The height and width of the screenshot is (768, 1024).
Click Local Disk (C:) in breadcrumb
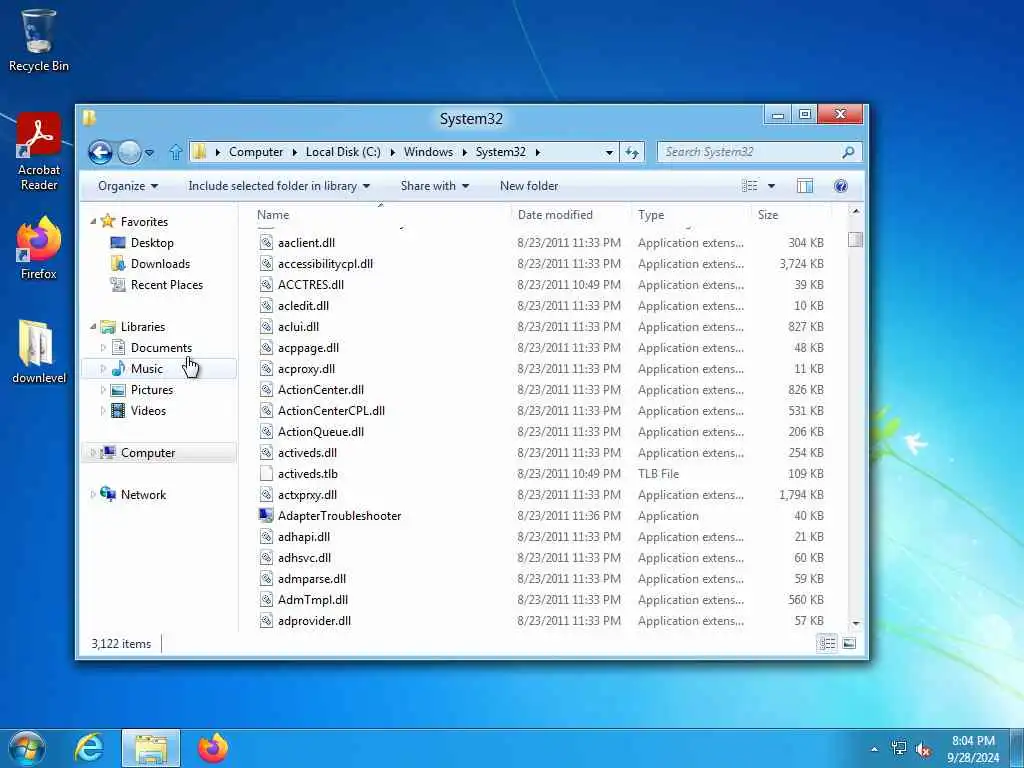343,152
